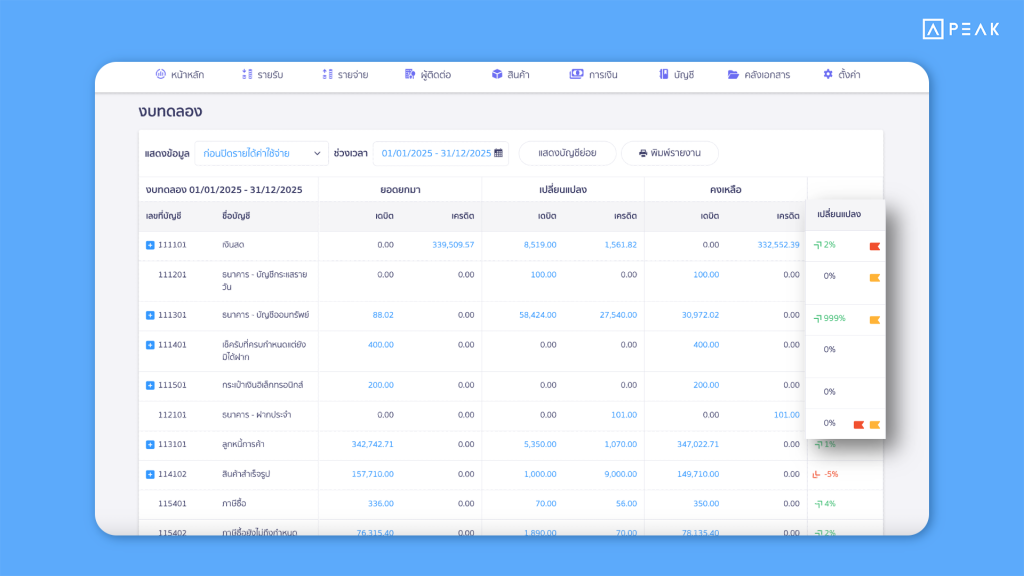
Task: Click the orange flag in 111201 row
Action: click(874, 278)
